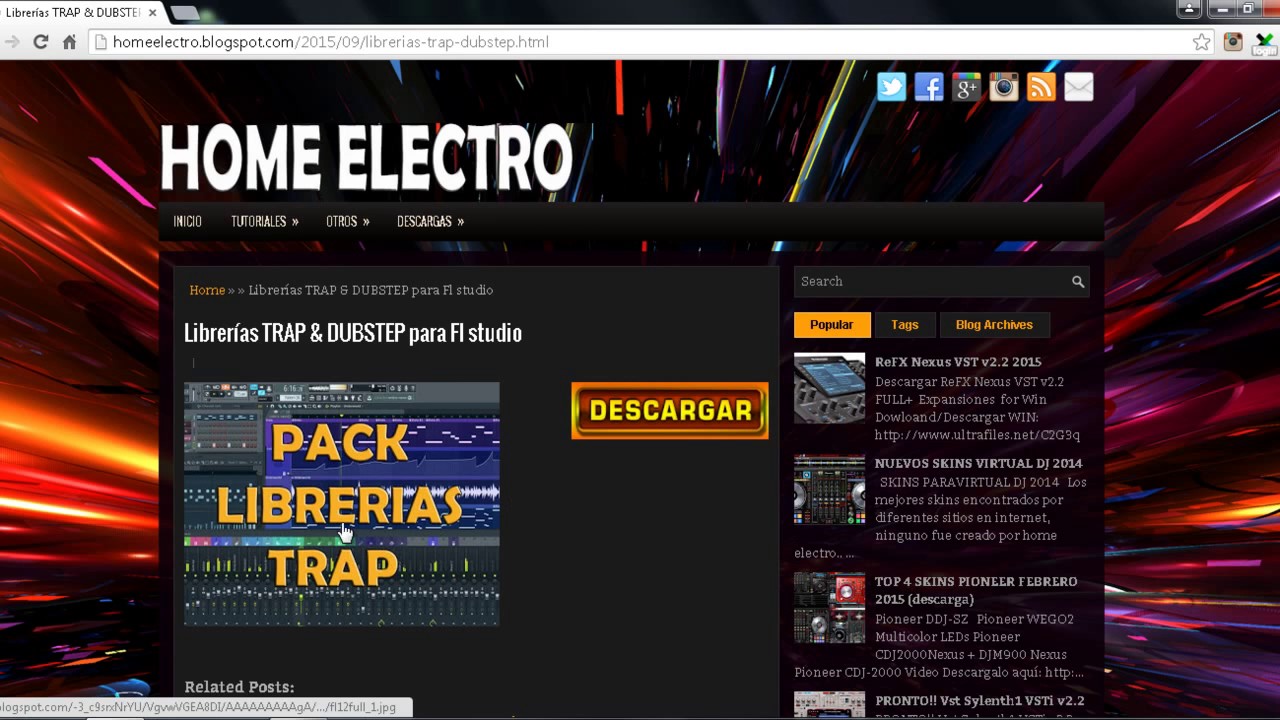
Task: Reload the page with refresh icon
Action: (x=41, y=42)
